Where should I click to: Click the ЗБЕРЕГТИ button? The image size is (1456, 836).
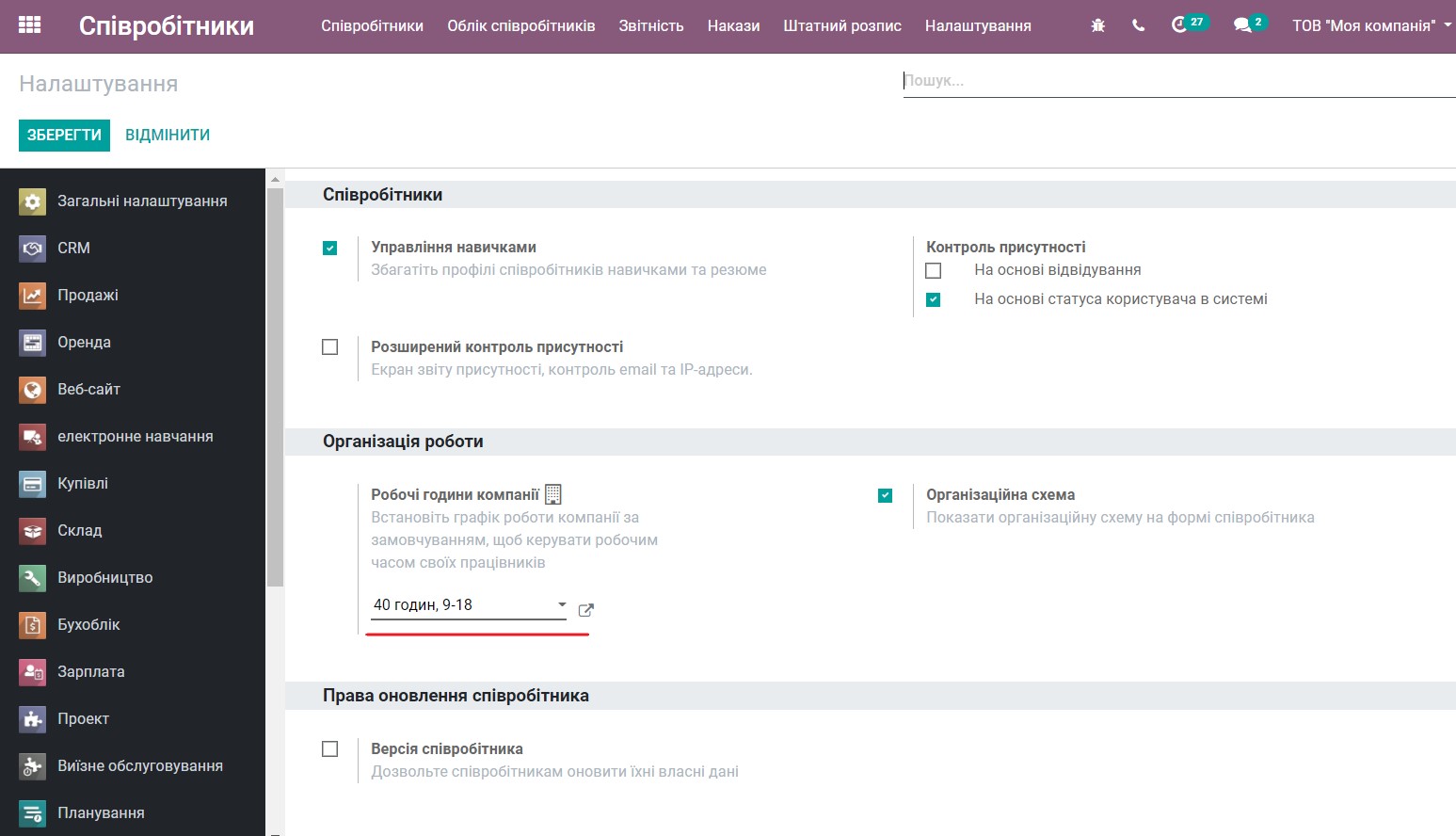pyautogui.click(x=64, y=135)
